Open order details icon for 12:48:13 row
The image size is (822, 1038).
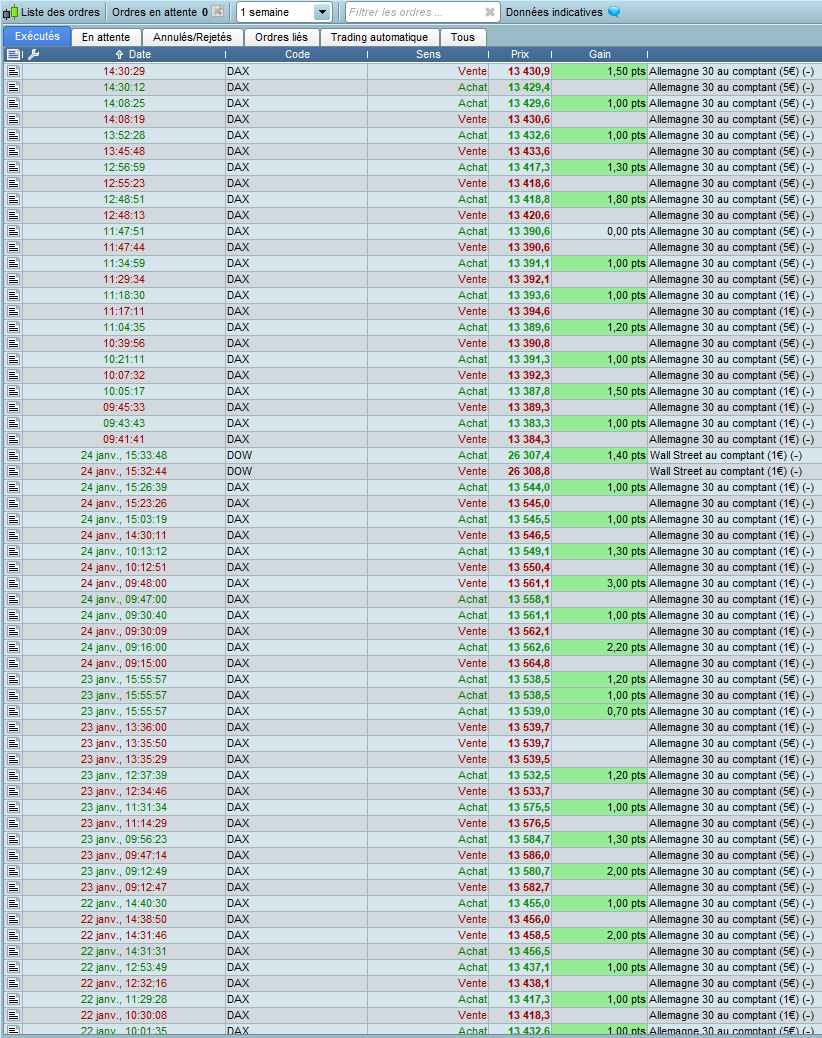(14, 215)
